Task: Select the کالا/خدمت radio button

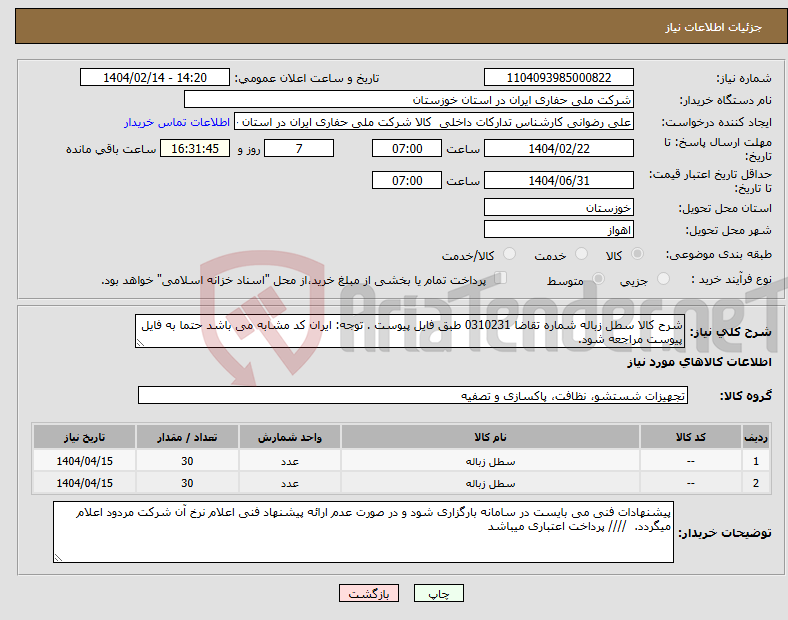Action: point(509,254)
